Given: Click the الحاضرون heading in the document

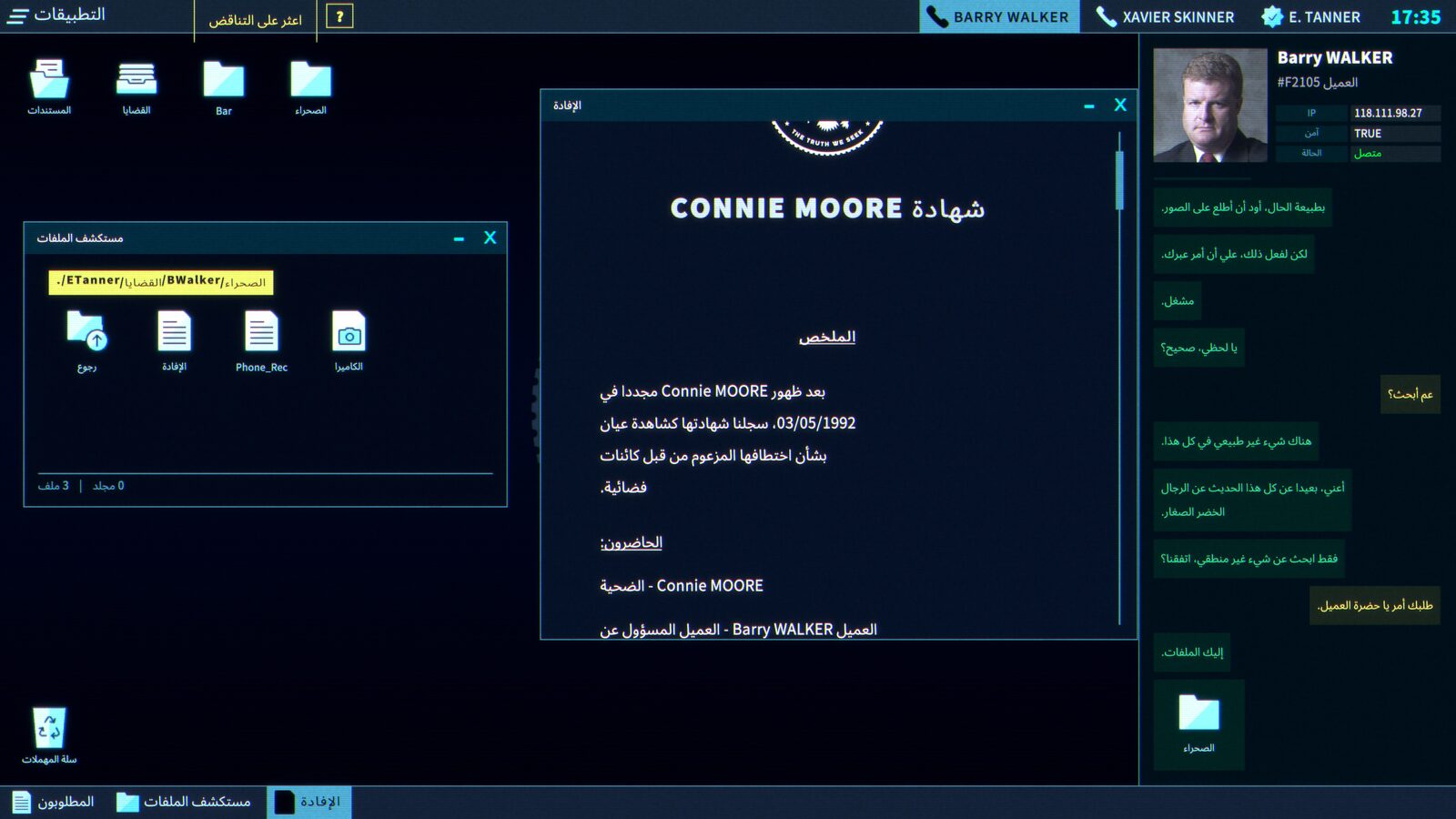Looking at the screenshot, I should [632, 542].
